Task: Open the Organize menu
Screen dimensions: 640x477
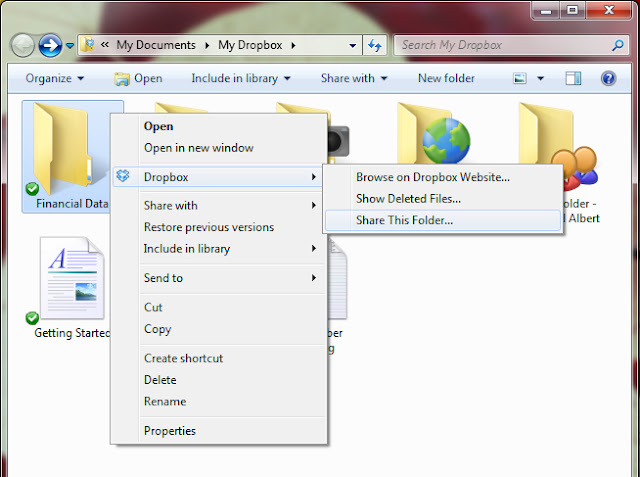Action: click(55, 78)
